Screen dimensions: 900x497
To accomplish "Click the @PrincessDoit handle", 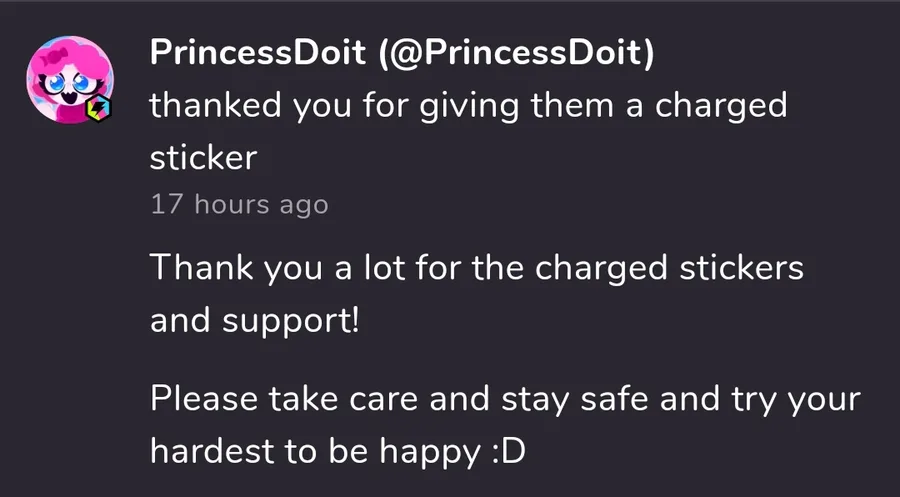I will pos(514,55).
